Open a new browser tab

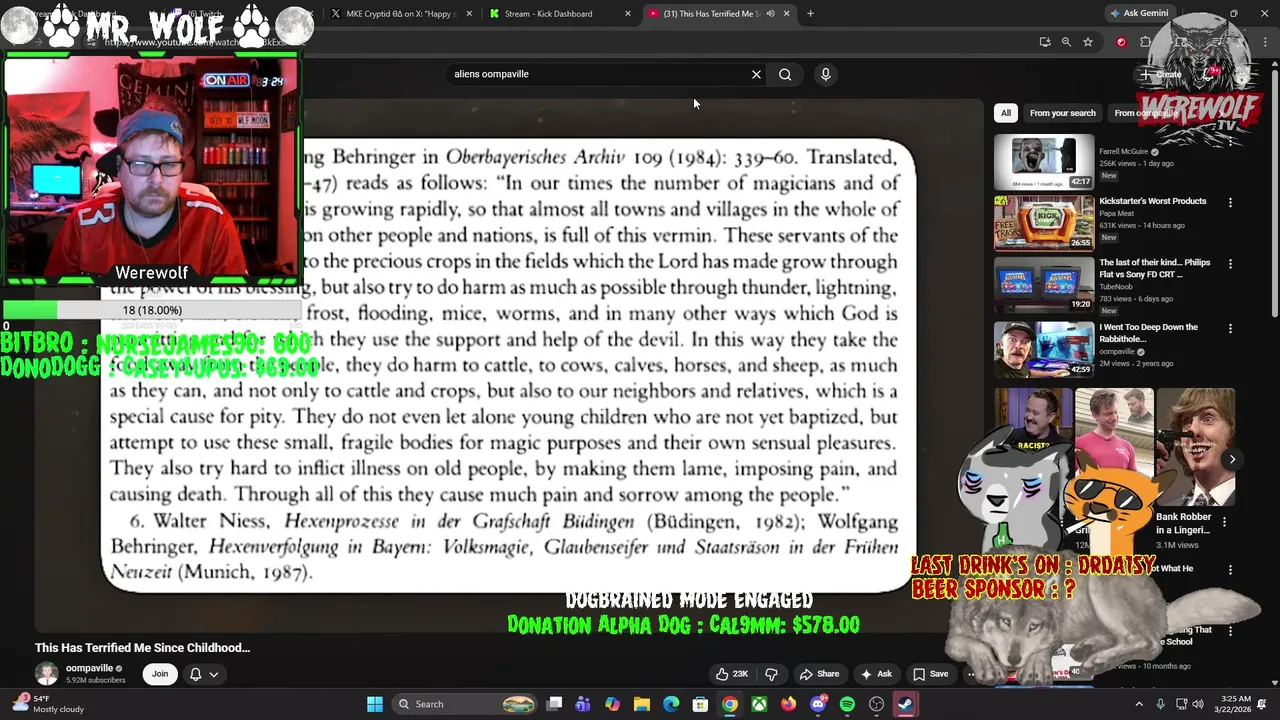coord(810,14)
